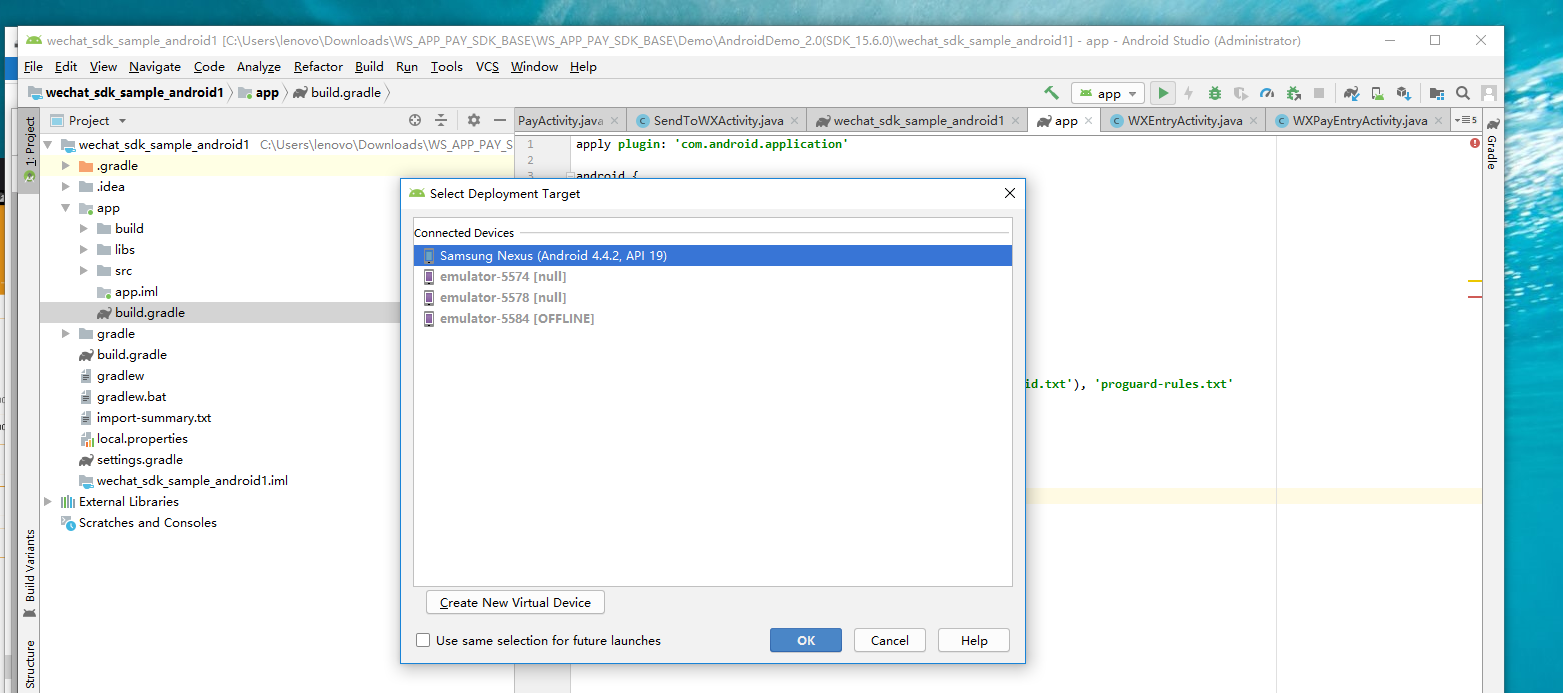Click the Debug app bug icon

pyautogui.click(x=1214, y=93)
